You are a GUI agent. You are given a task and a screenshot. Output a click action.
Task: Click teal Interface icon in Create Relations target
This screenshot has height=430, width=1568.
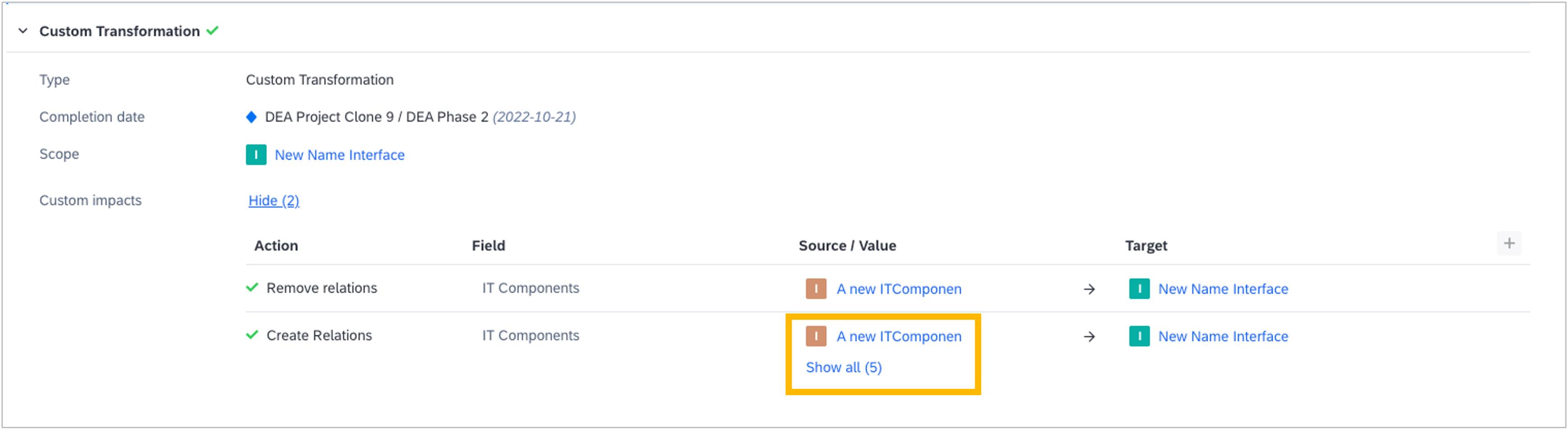(1139, 336)
